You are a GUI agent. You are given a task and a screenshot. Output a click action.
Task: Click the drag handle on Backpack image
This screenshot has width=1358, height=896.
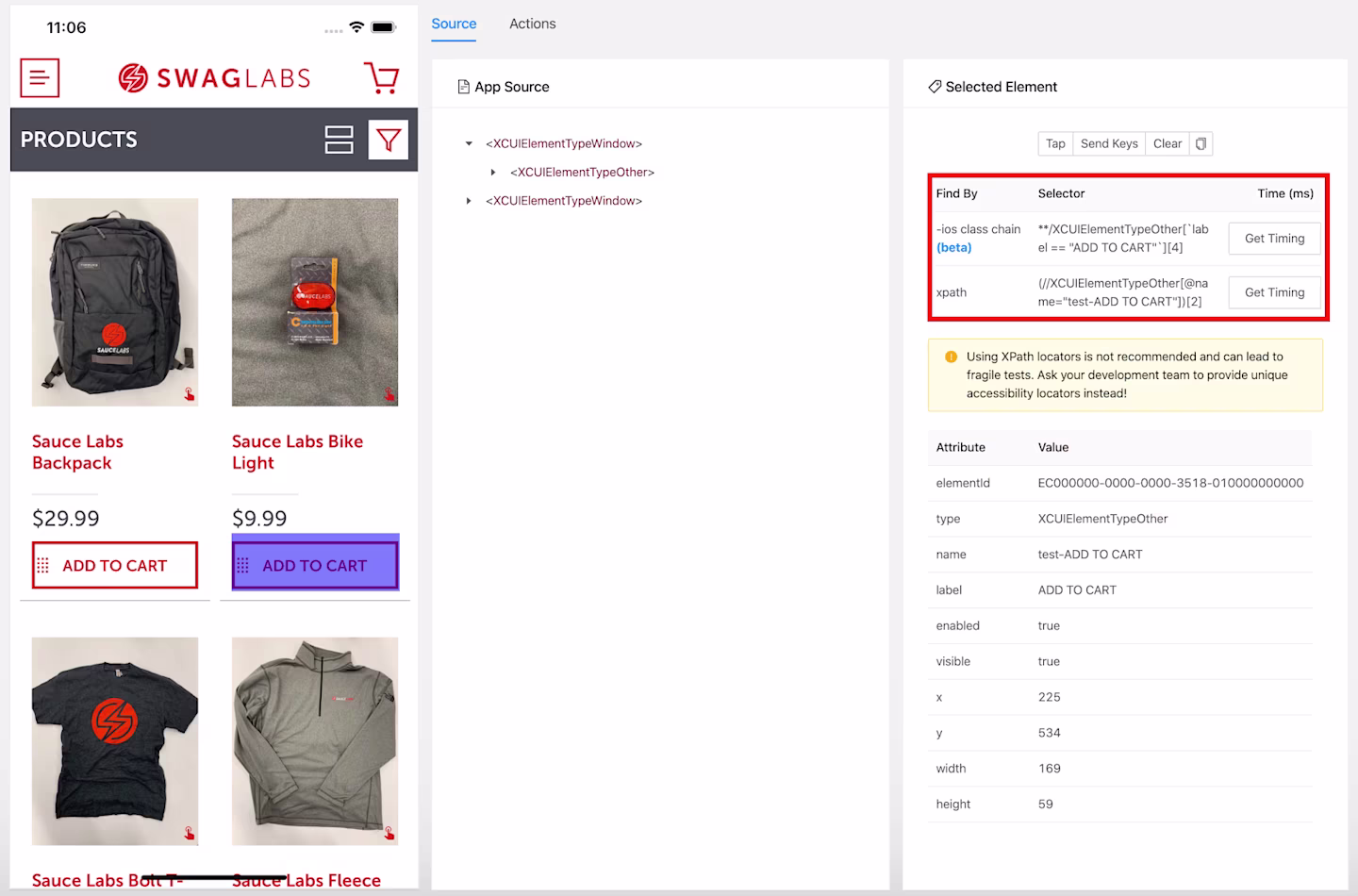190,394
